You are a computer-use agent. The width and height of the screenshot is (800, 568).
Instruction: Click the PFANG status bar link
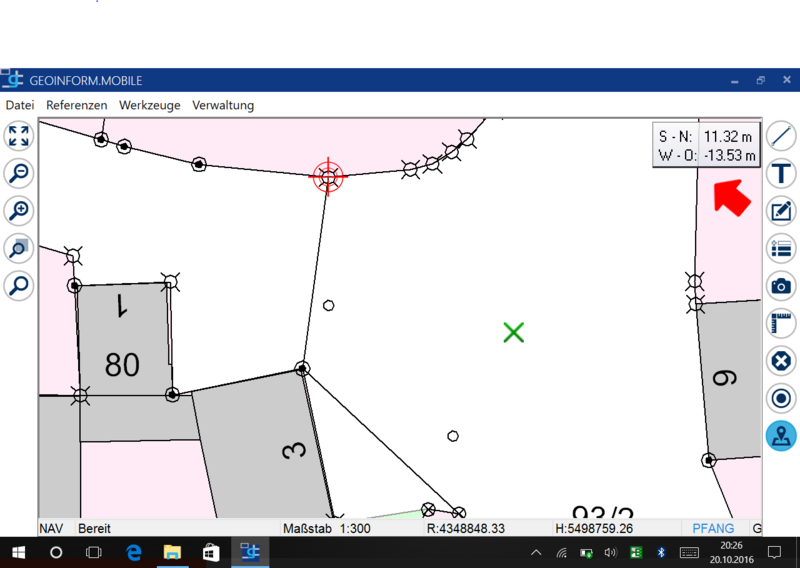713,528
